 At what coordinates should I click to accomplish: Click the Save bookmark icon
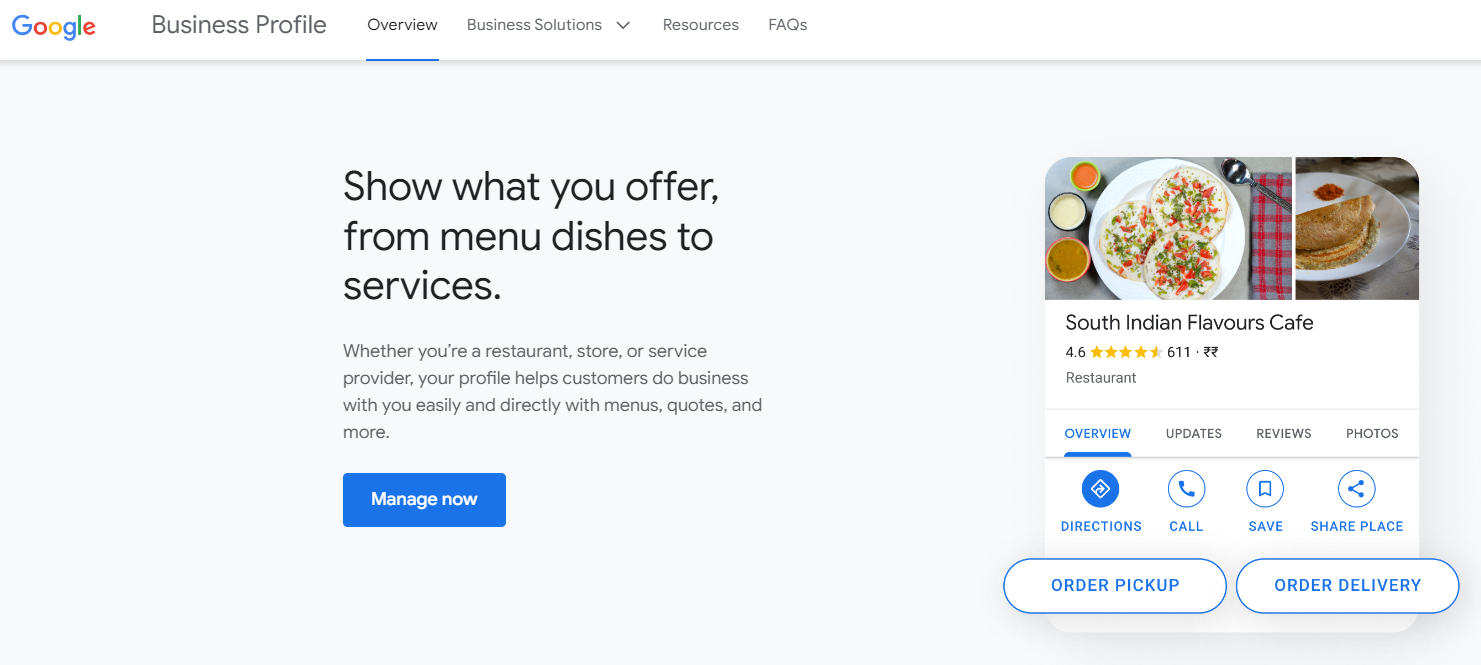[x=1265, y=488]
